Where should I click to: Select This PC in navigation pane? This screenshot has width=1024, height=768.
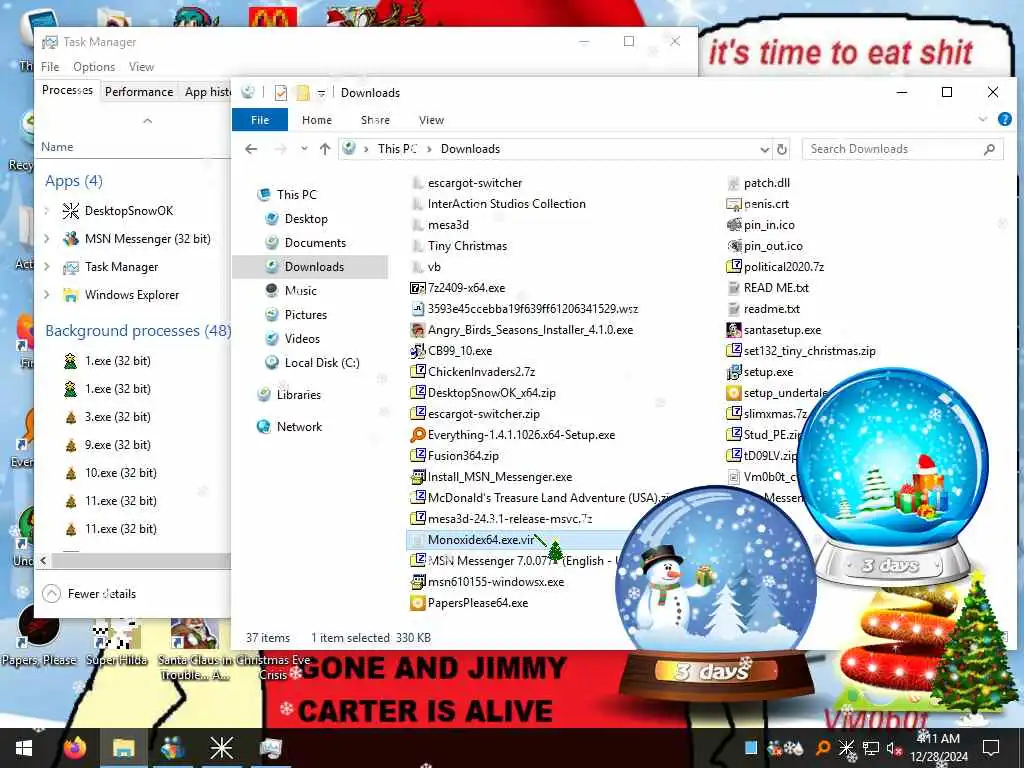point(296,195)
